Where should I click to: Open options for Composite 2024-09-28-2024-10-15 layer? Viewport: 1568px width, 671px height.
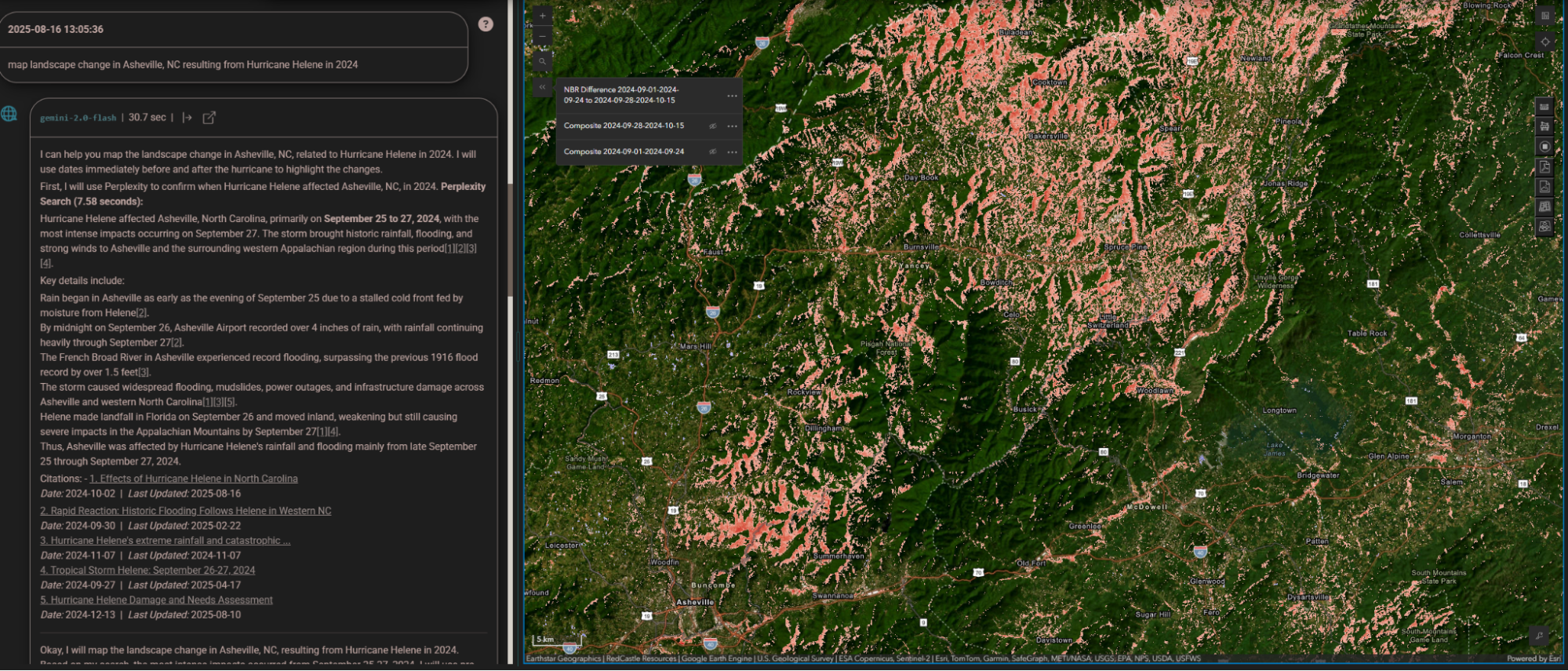[x=732, y=126]
